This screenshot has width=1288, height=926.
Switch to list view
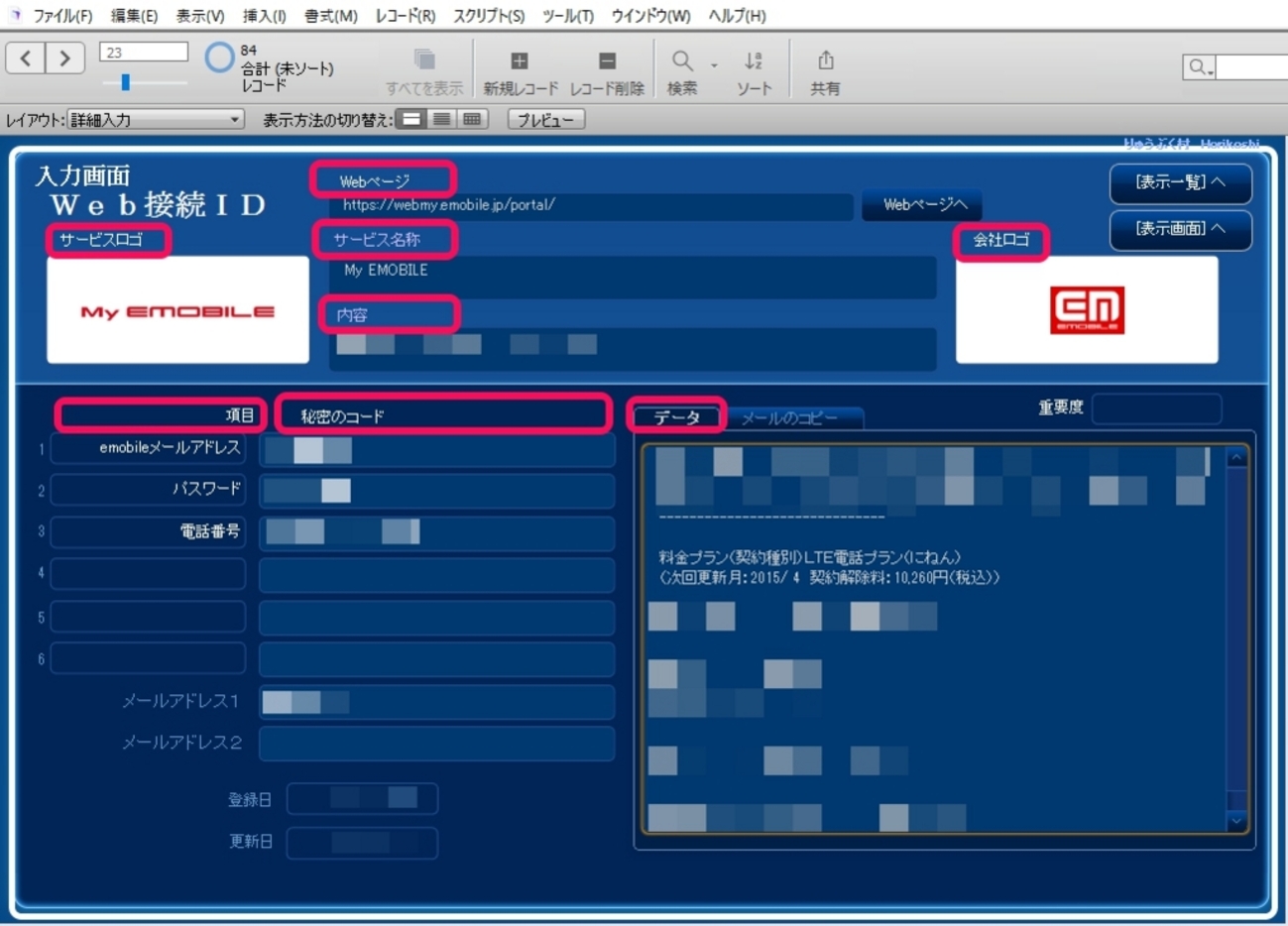click(441, 119)
